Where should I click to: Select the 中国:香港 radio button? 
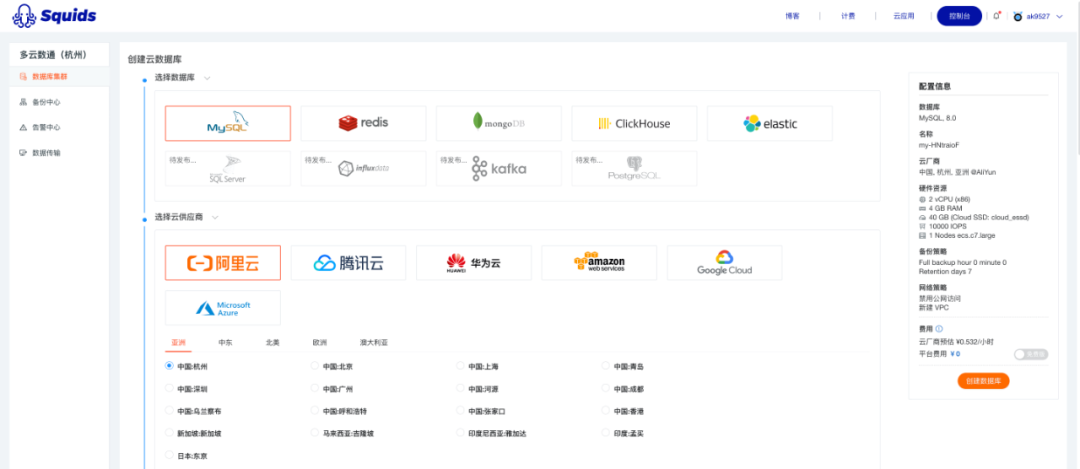(605, 410)
